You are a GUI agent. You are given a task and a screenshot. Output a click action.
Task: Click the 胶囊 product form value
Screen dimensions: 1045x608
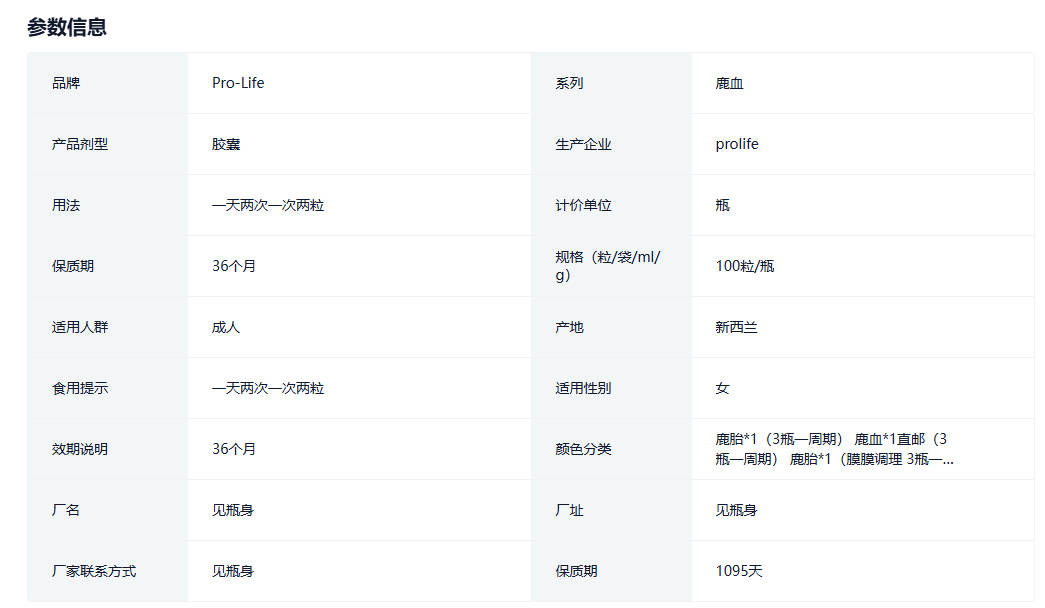tap(226, 144)
